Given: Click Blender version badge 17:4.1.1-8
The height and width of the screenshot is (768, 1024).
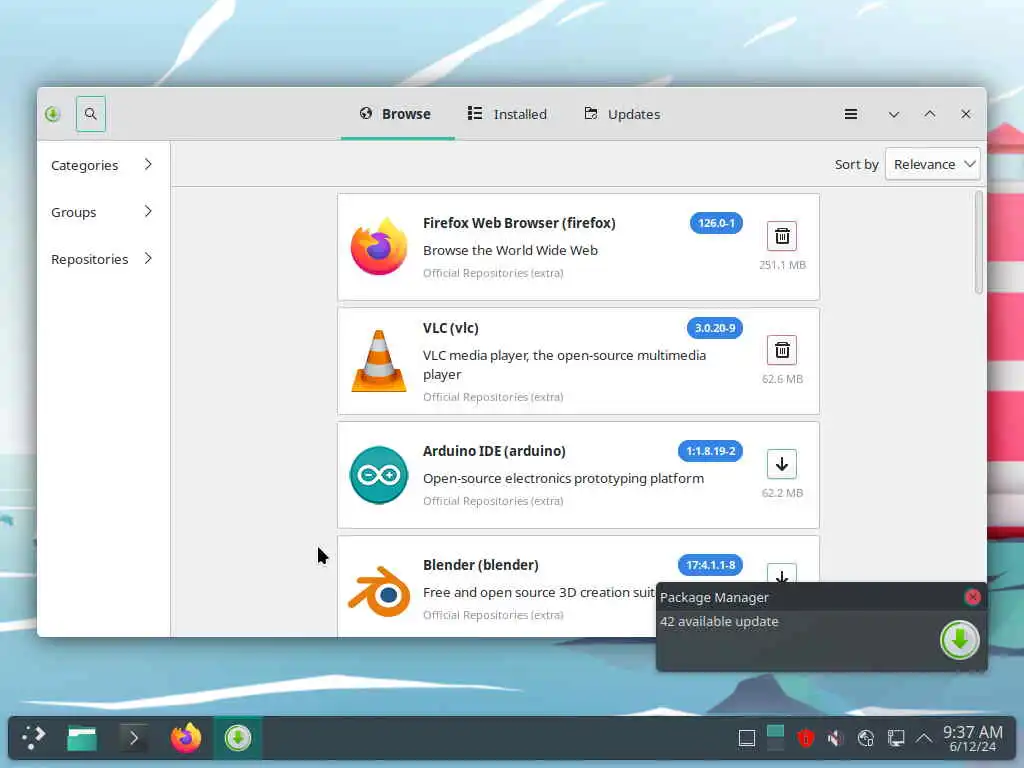Looking at the screenshot, I should [x=711, y=565].
